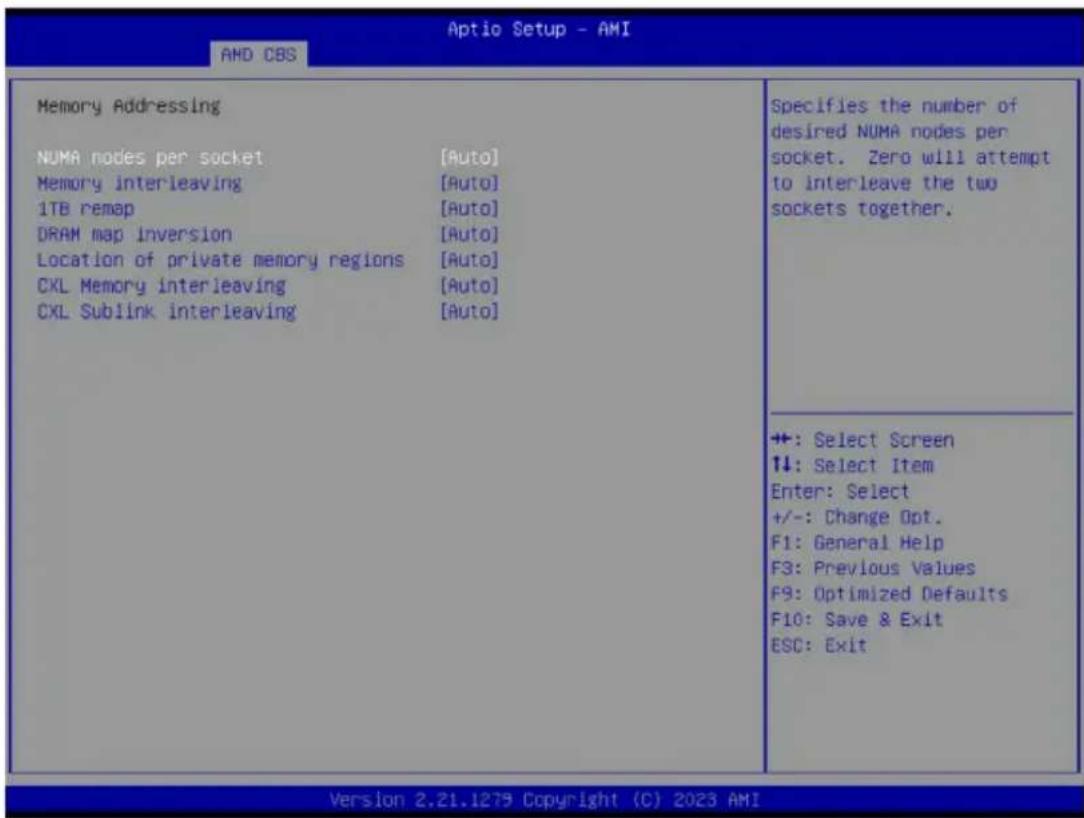Click the F1: General Help hint
Viewport: 1084px width, 818px height.
click(x=857, y=543)
